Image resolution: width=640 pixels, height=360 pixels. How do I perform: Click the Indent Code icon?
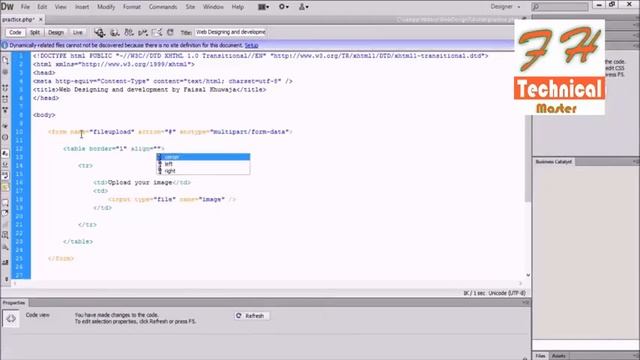pos(5,263)
